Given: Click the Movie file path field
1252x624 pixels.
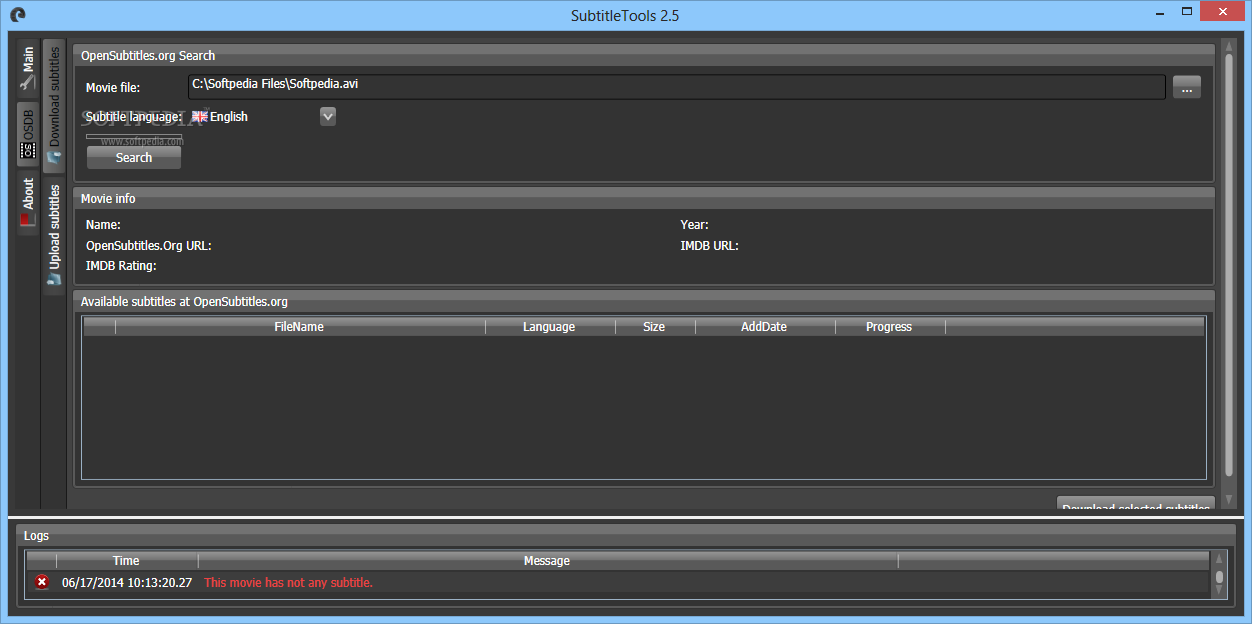Looking at the screenshot, I should pos(676,86).
